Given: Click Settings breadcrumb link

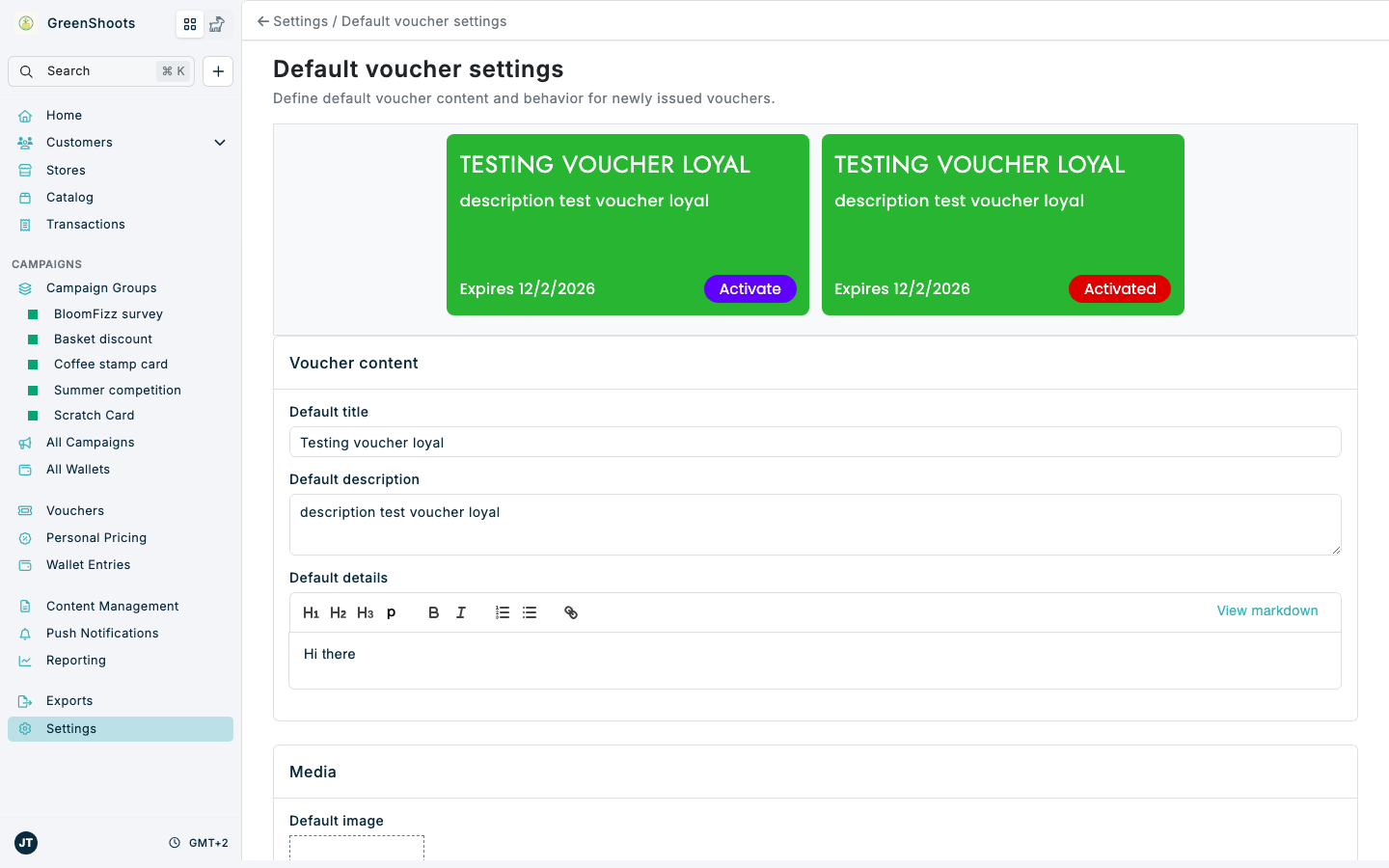Looking at the screenshot, I should click(x=301, y=21).
